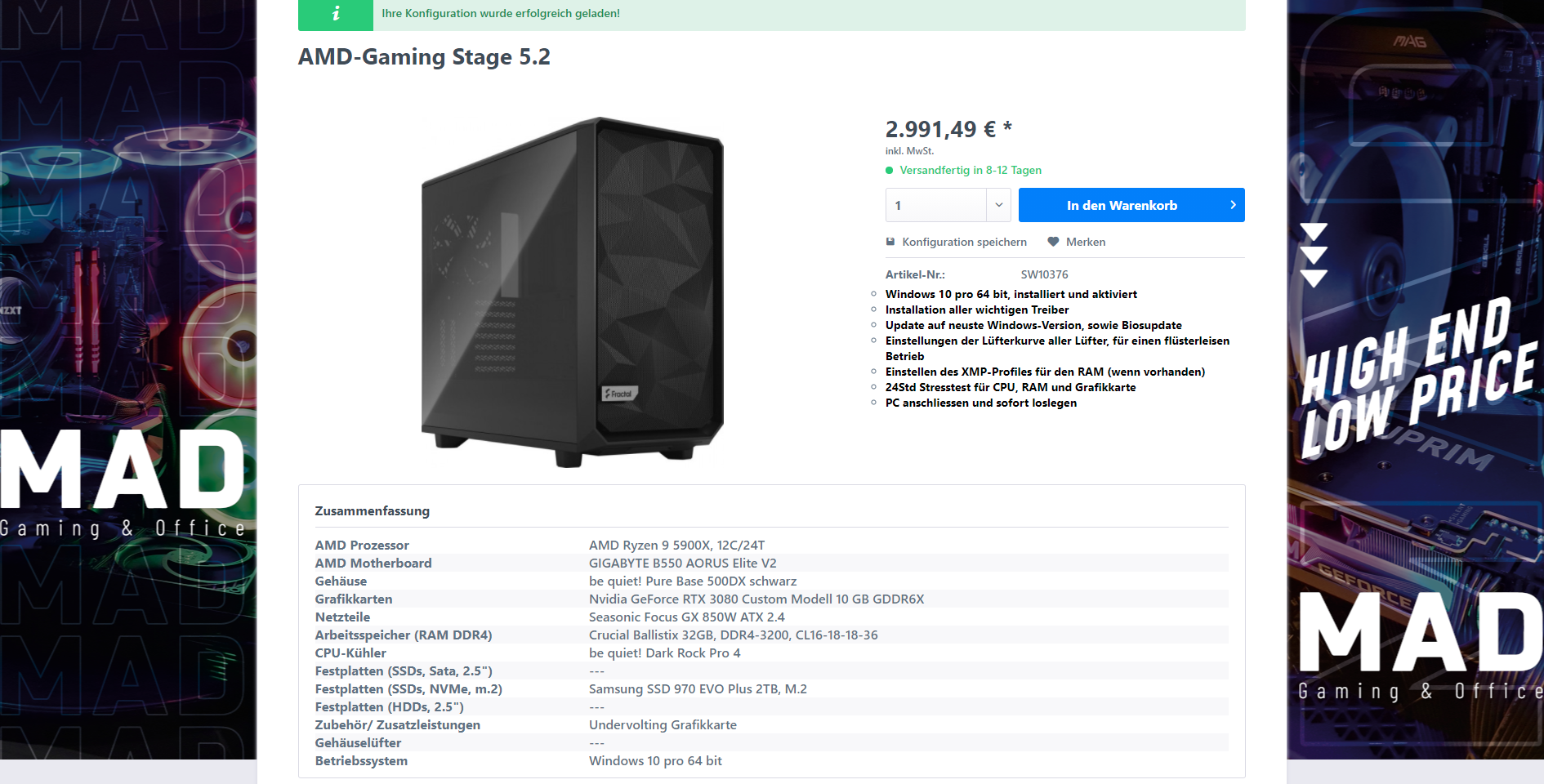The image size is (1544, 784).
Task: Click the AMD Motherboard label
Action: tap(373, 563)
